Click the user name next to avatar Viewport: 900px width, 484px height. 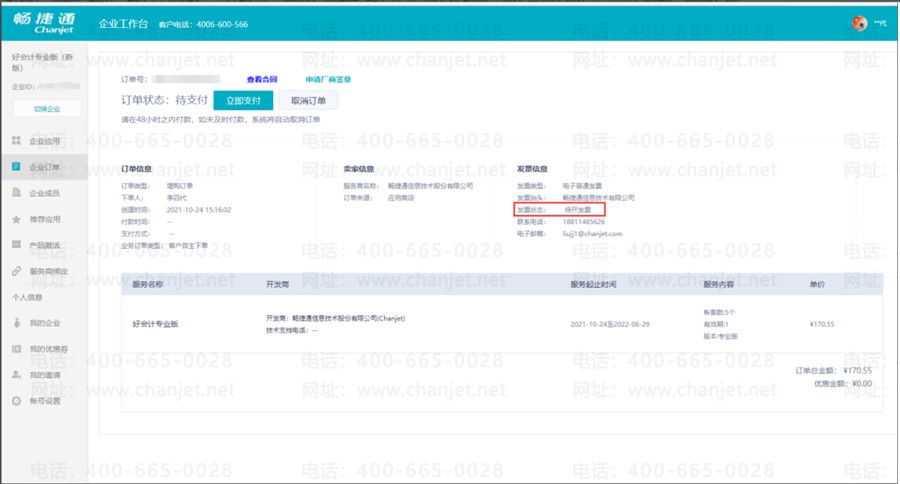click(x=880, y=24)
